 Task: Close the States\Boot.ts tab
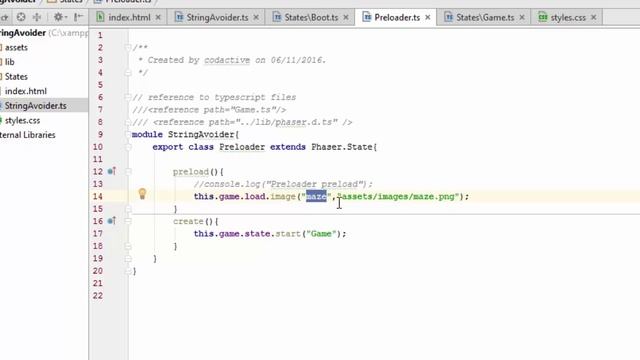(x=346, y=18)
